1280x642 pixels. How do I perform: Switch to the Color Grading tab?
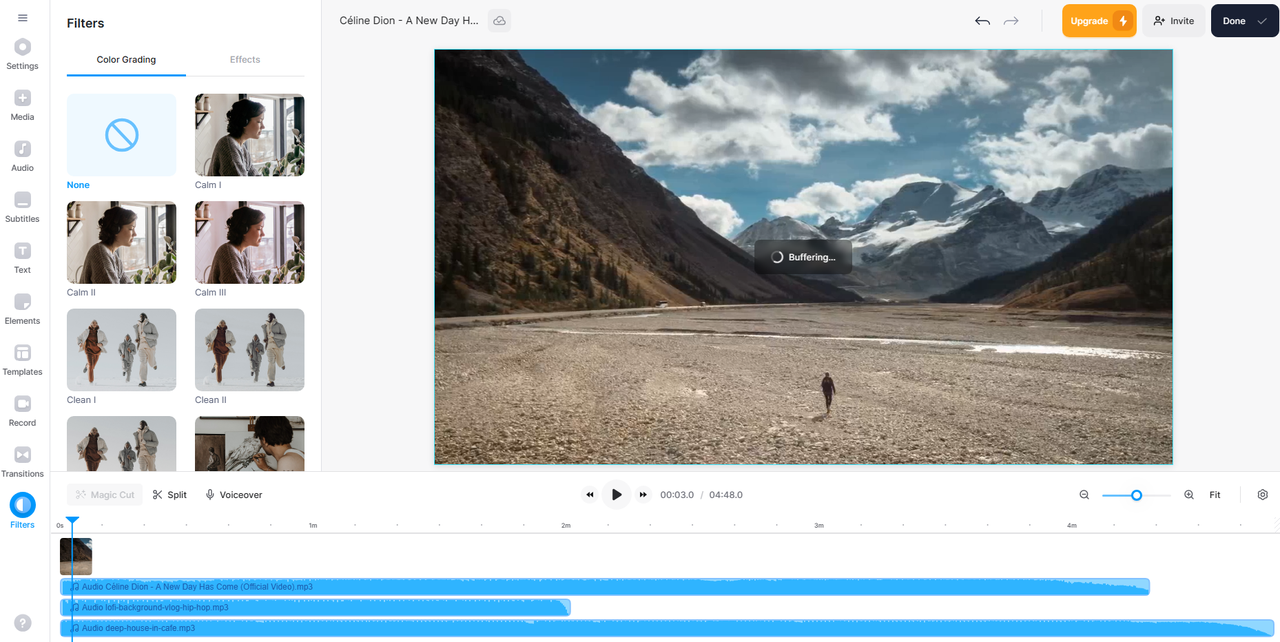click(x=126, y=60)
